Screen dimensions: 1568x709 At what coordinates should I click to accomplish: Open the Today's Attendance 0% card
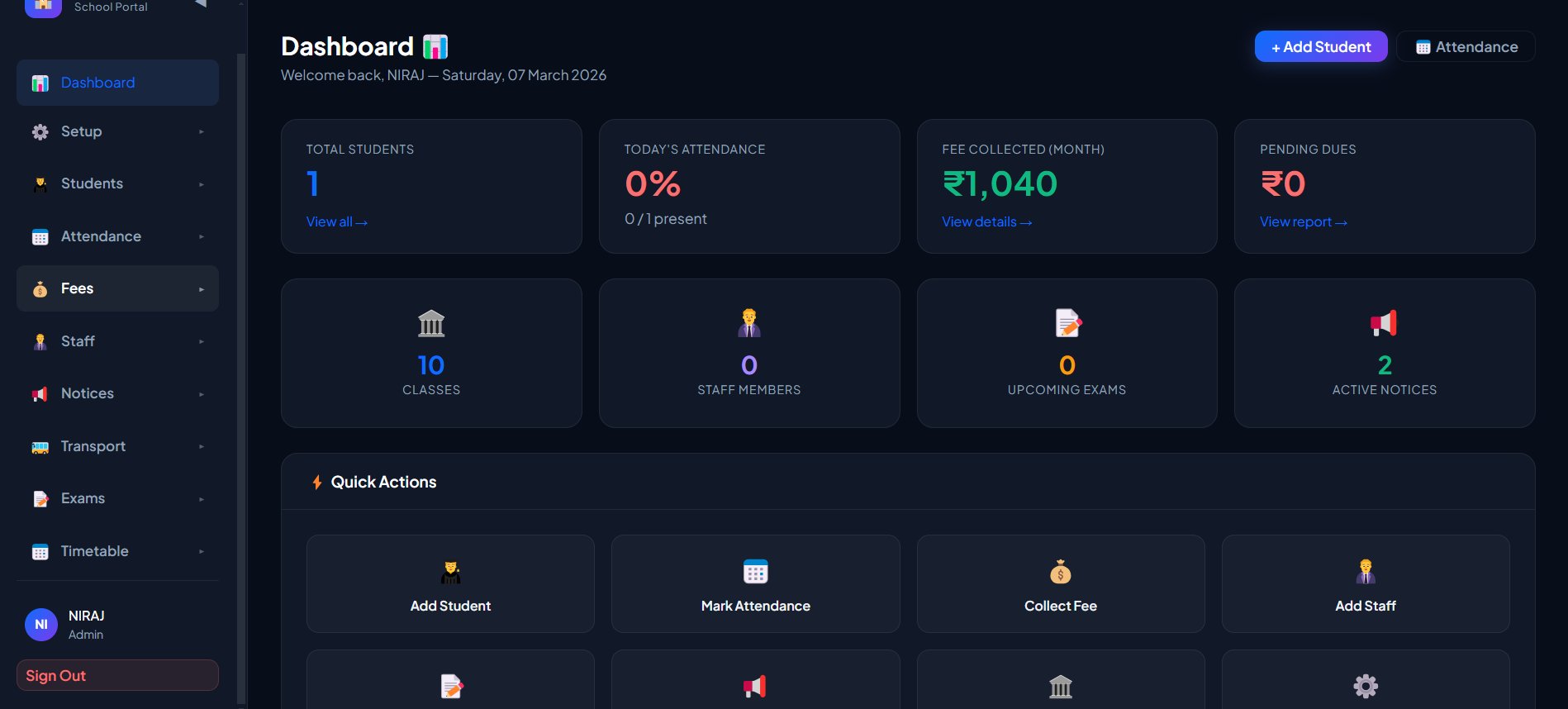click(x=749, y=186)
